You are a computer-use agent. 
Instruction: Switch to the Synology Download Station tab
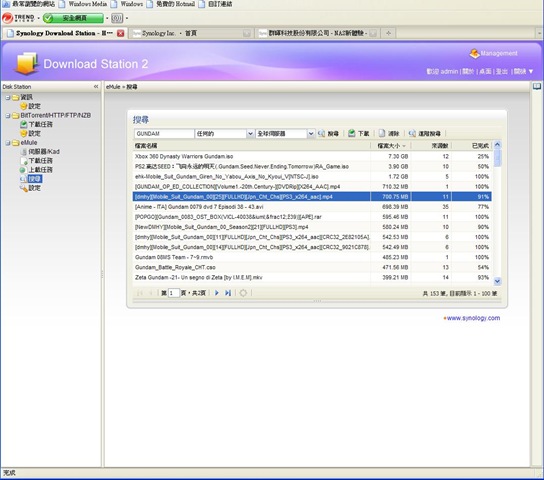(x=64, y=33)
